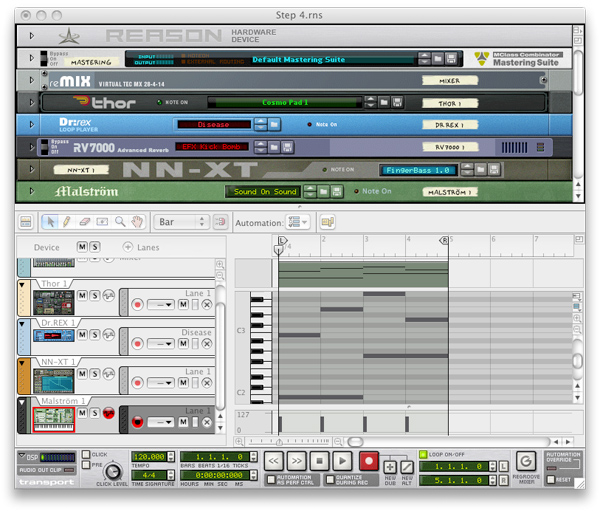Unfold the reMix mixer device
This screenshot has height=511, width=600.
[x=32, y=80]
